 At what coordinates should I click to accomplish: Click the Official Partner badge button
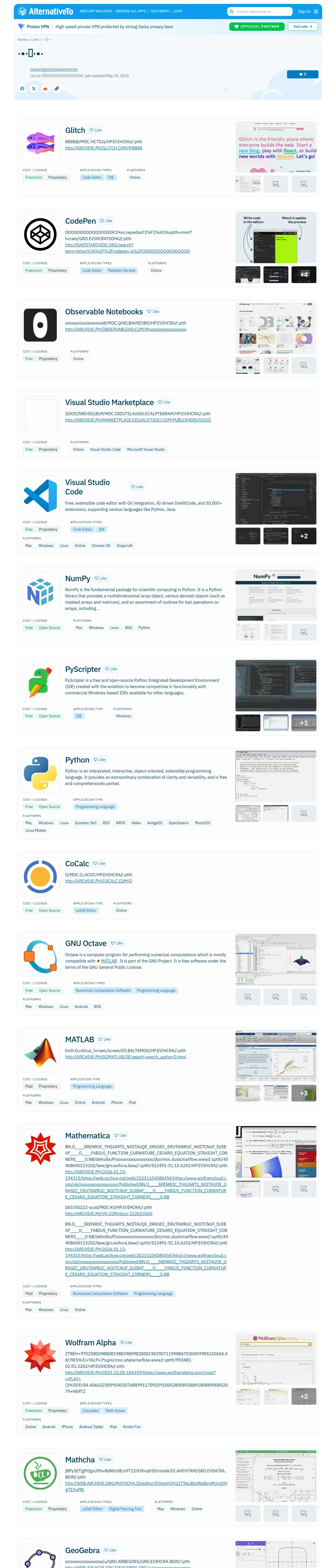pyautogui.click(x=257, y=27)
